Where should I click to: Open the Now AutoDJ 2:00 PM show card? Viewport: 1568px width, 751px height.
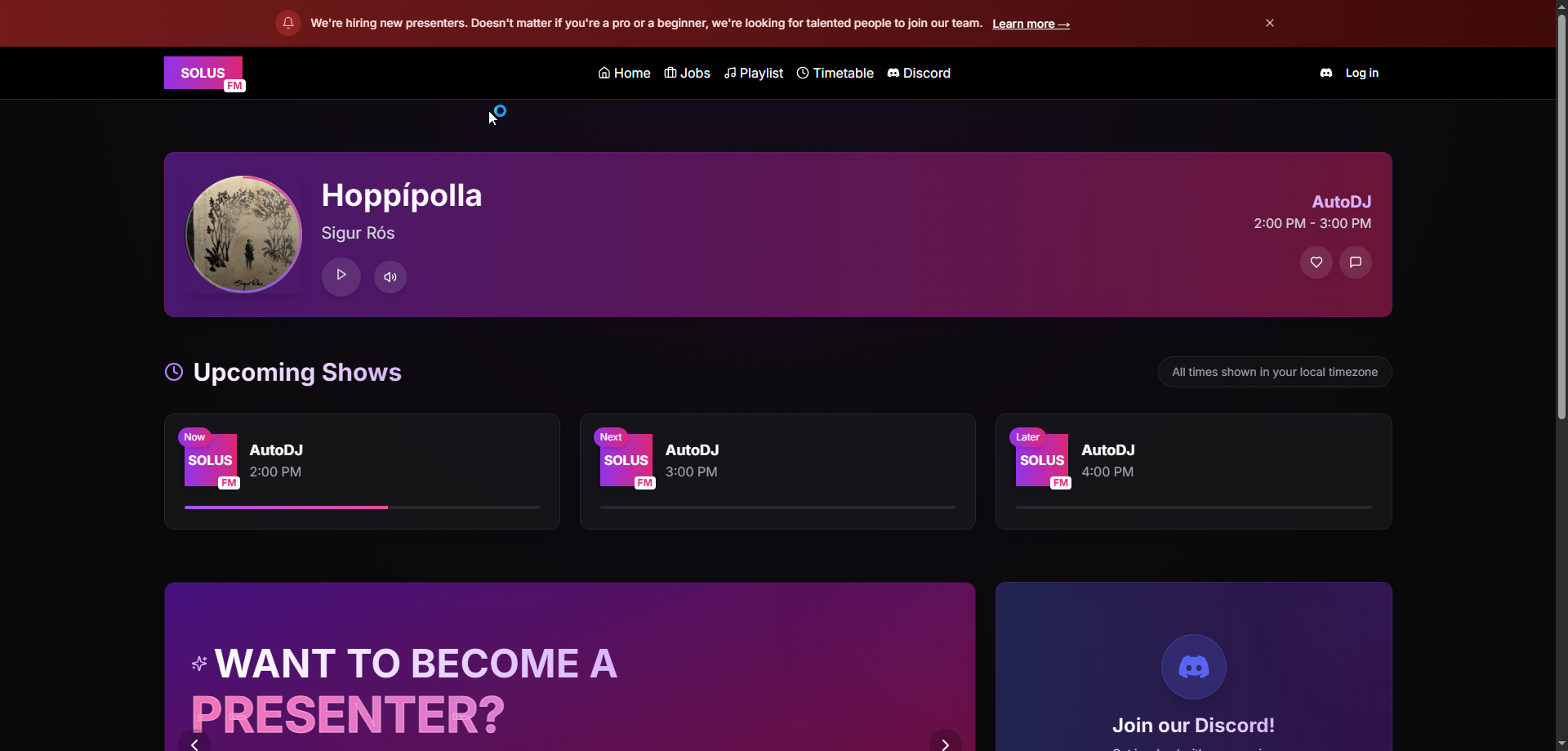click(362, 472)
